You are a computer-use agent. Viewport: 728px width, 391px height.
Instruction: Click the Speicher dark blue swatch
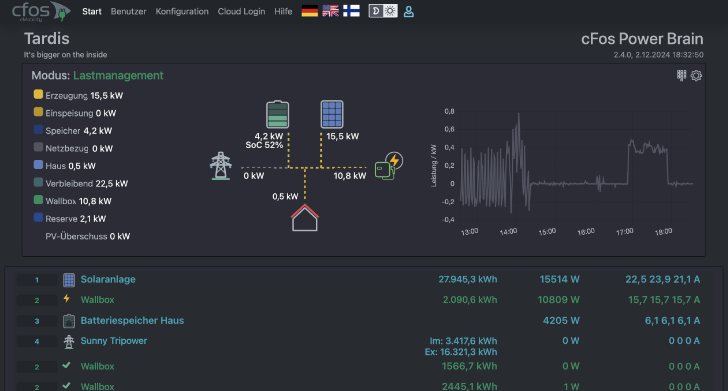coord(38,130)
